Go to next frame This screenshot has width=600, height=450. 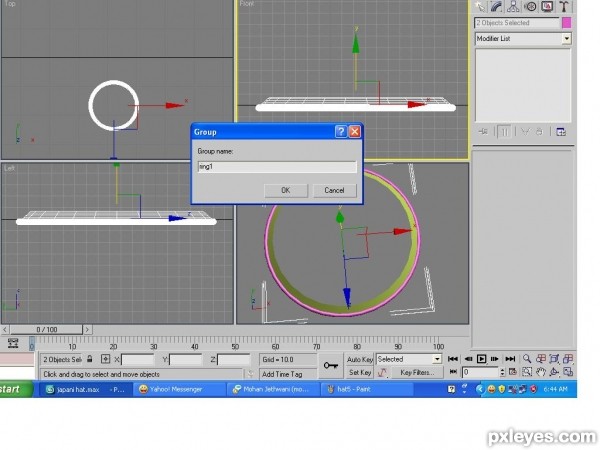coord(495,359)
